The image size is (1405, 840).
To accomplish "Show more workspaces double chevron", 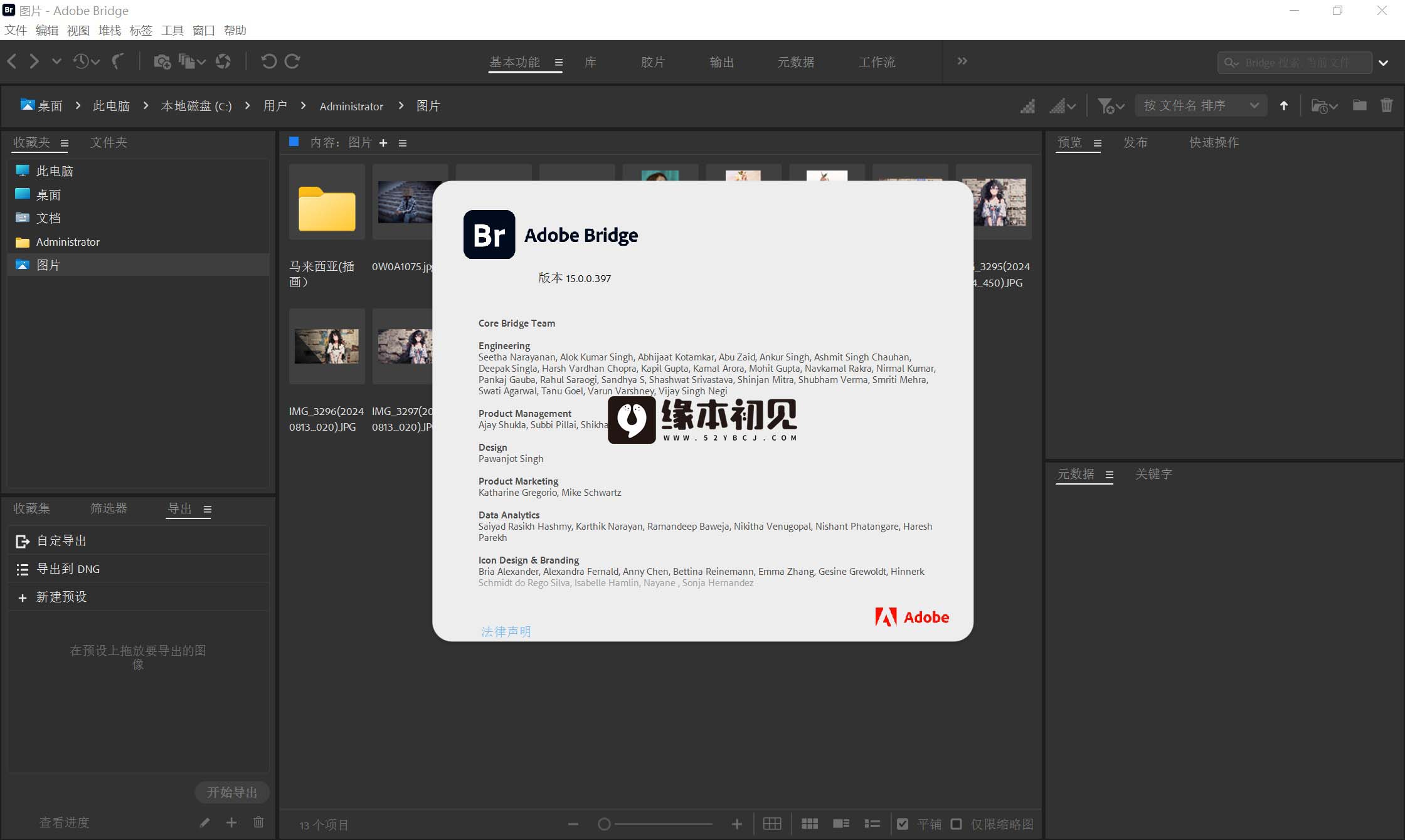I will pos(962,61).
